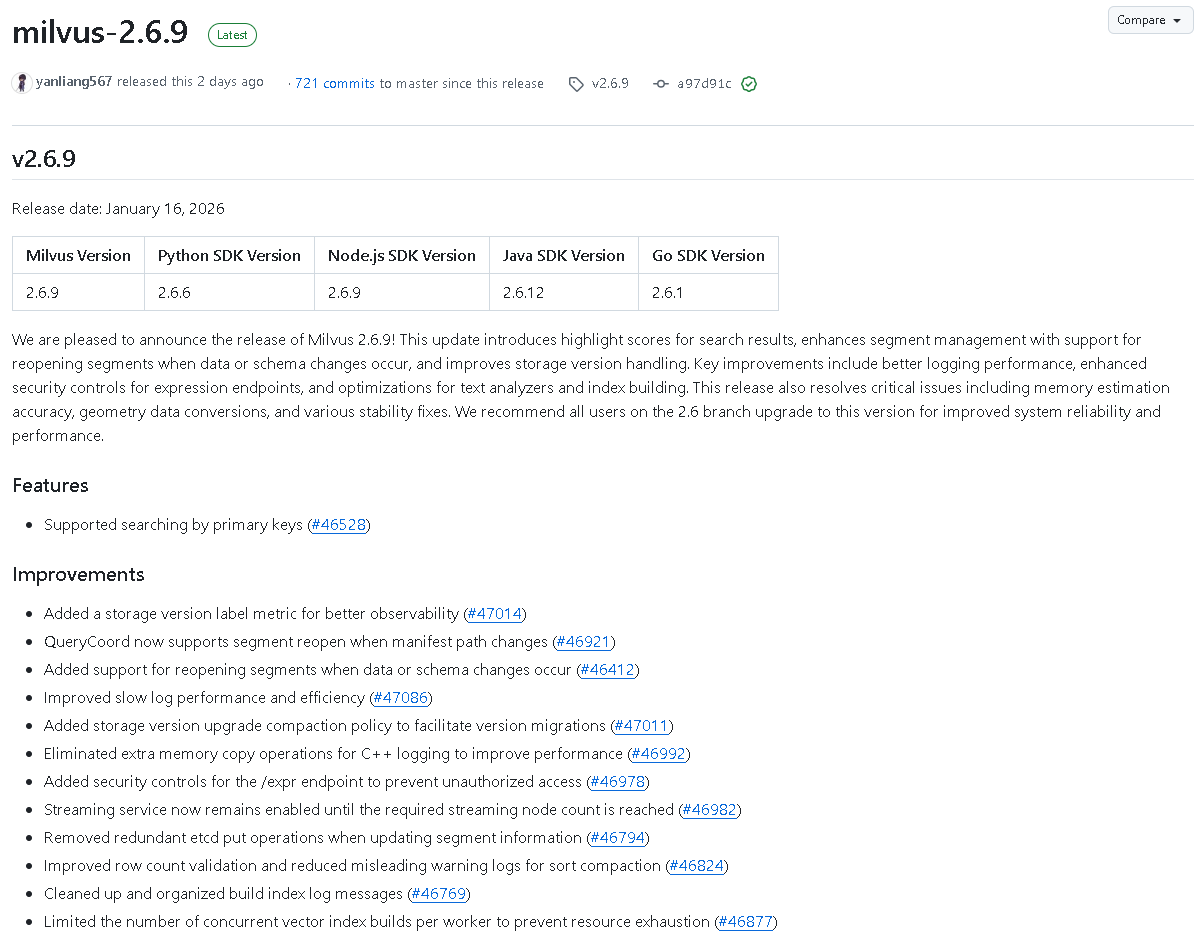Click the Node.js SDK Version table header
This screenshot has height=934, width=1201.
(402, 255)
